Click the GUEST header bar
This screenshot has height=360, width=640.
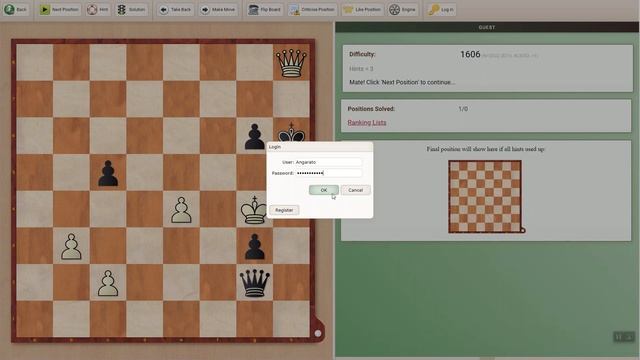[487, 27]
